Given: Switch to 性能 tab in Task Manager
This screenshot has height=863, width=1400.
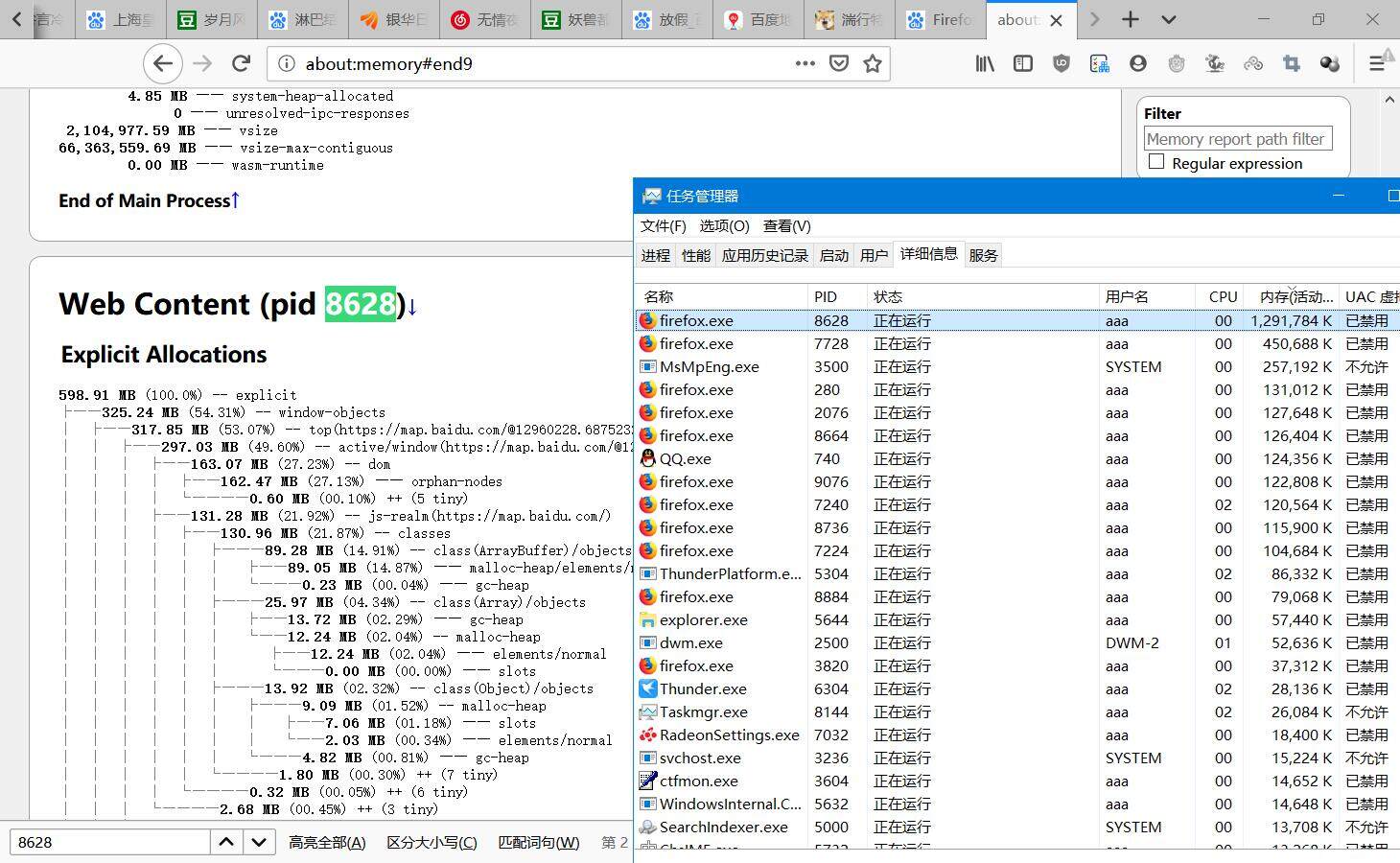Looking at the screenshot, I should tap(696, 255).
